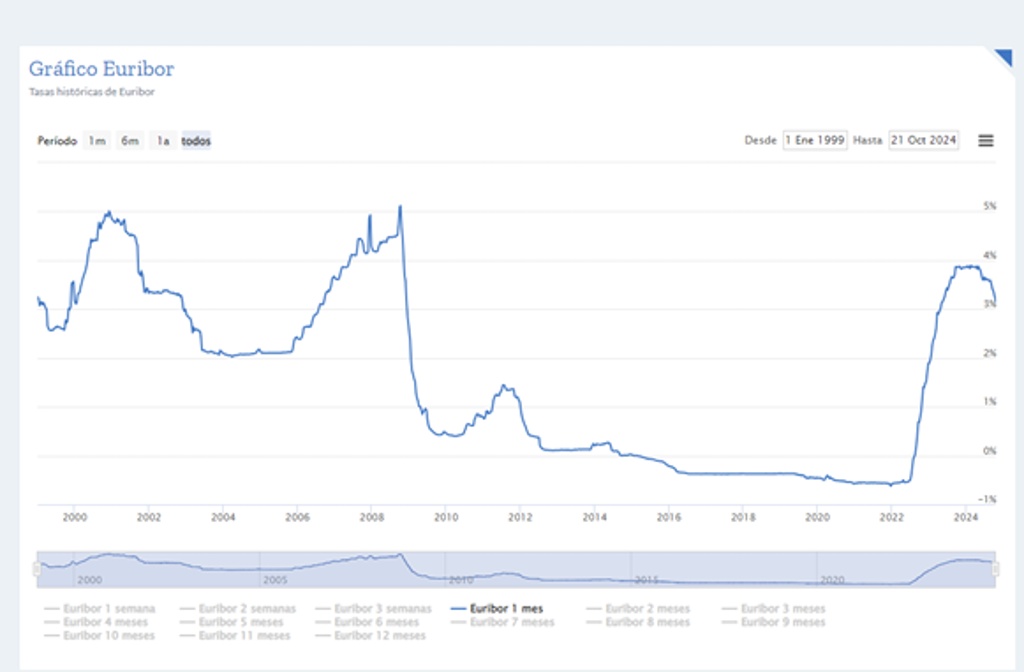
Task: Click the 2008 peak on the chart line
Action: pos(400,207)
